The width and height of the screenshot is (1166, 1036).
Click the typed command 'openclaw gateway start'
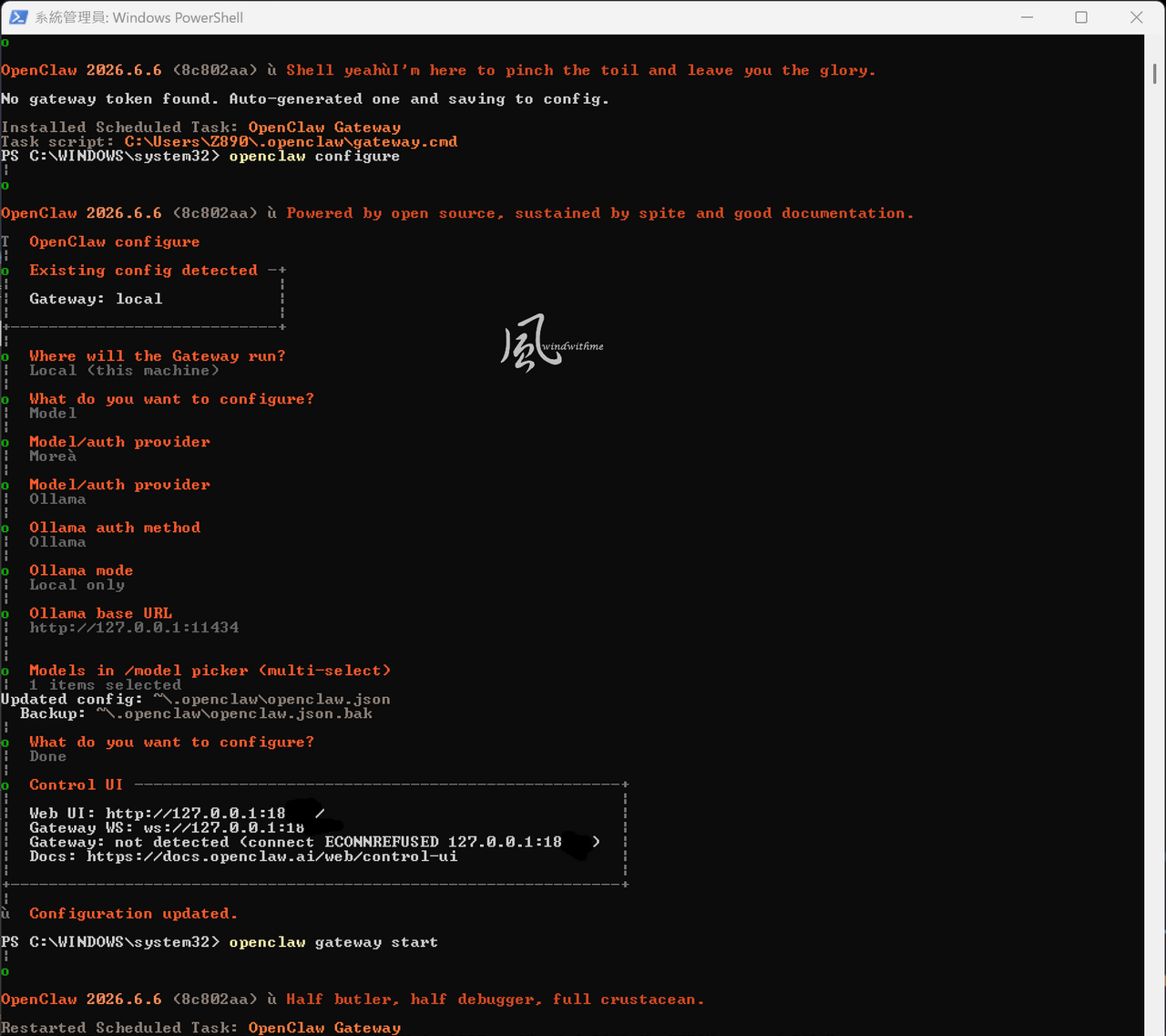click(333, 941)
